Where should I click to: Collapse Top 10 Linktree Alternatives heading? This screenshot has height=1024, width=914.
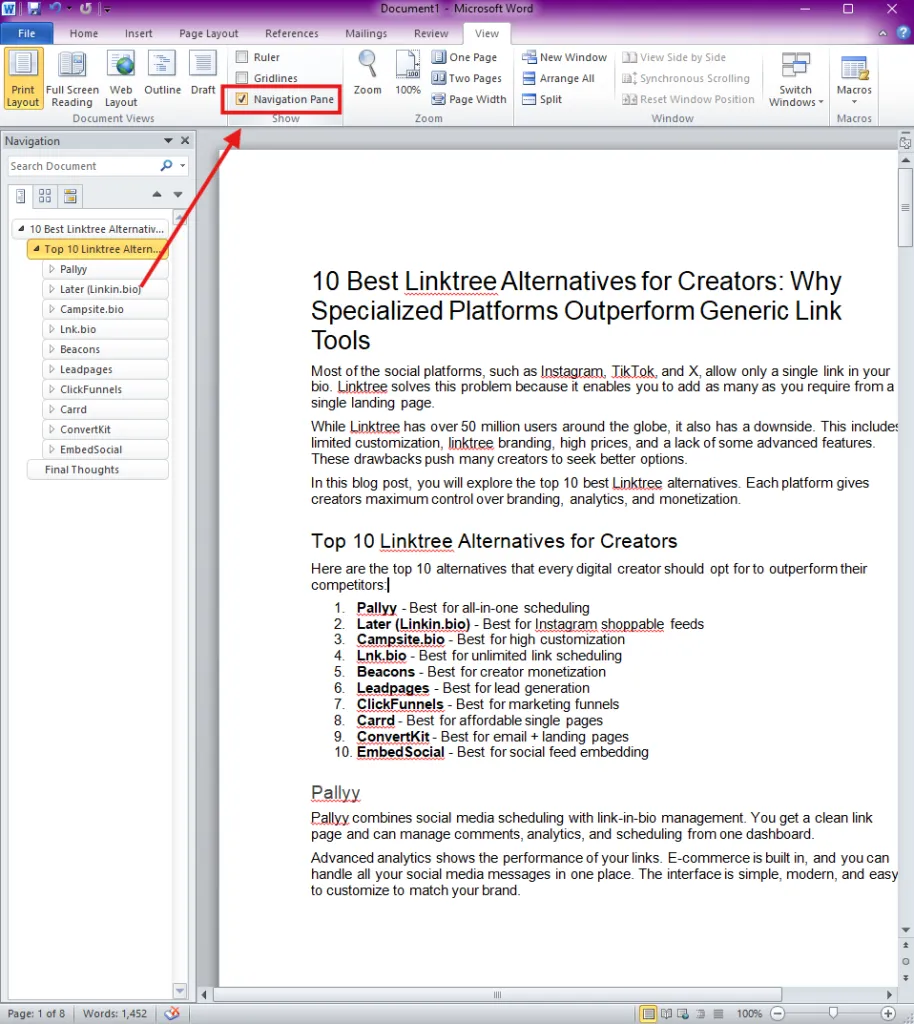(x=36, y=249)
